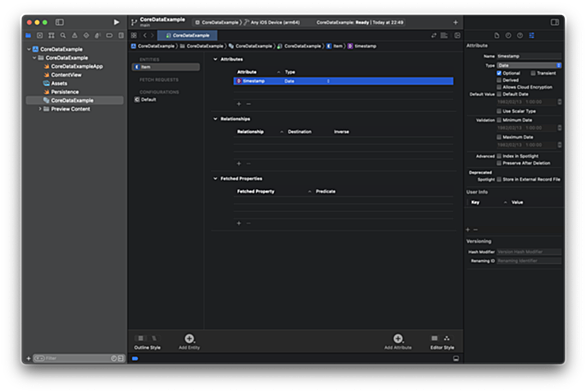Open the File inspector icon
This screenshot has width=586, height=392.
click(x=497, y=36)
